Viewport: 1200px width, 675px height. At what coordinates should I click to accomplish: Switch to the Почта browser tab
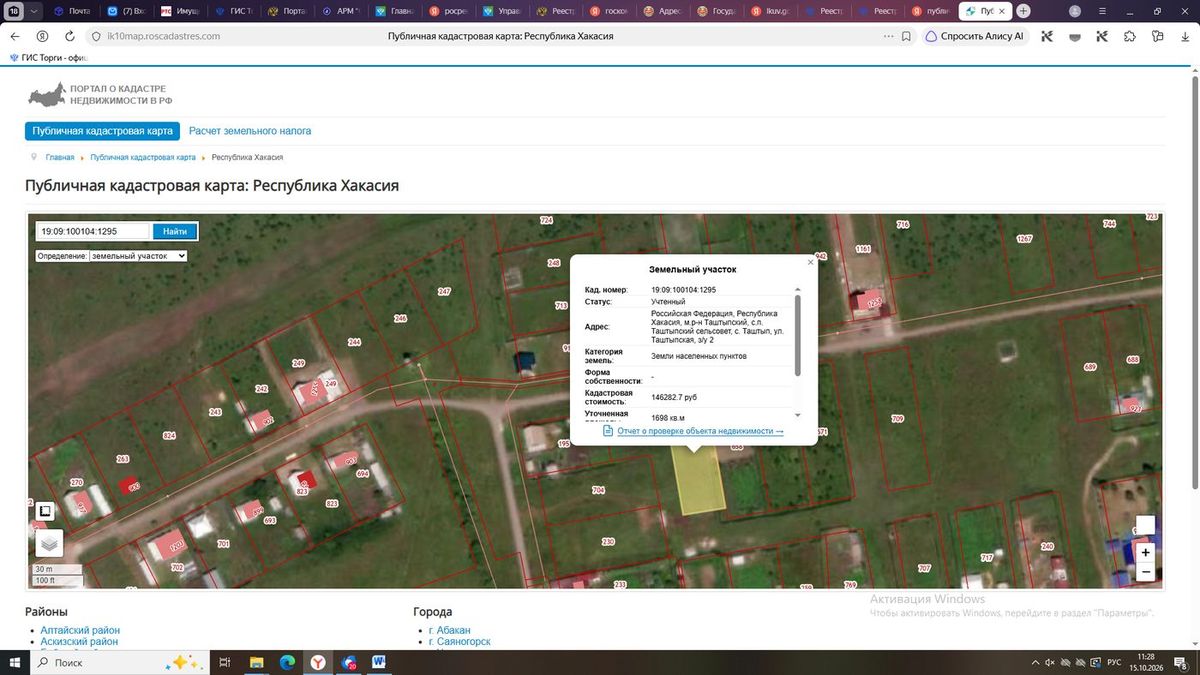tap(71, 11)
